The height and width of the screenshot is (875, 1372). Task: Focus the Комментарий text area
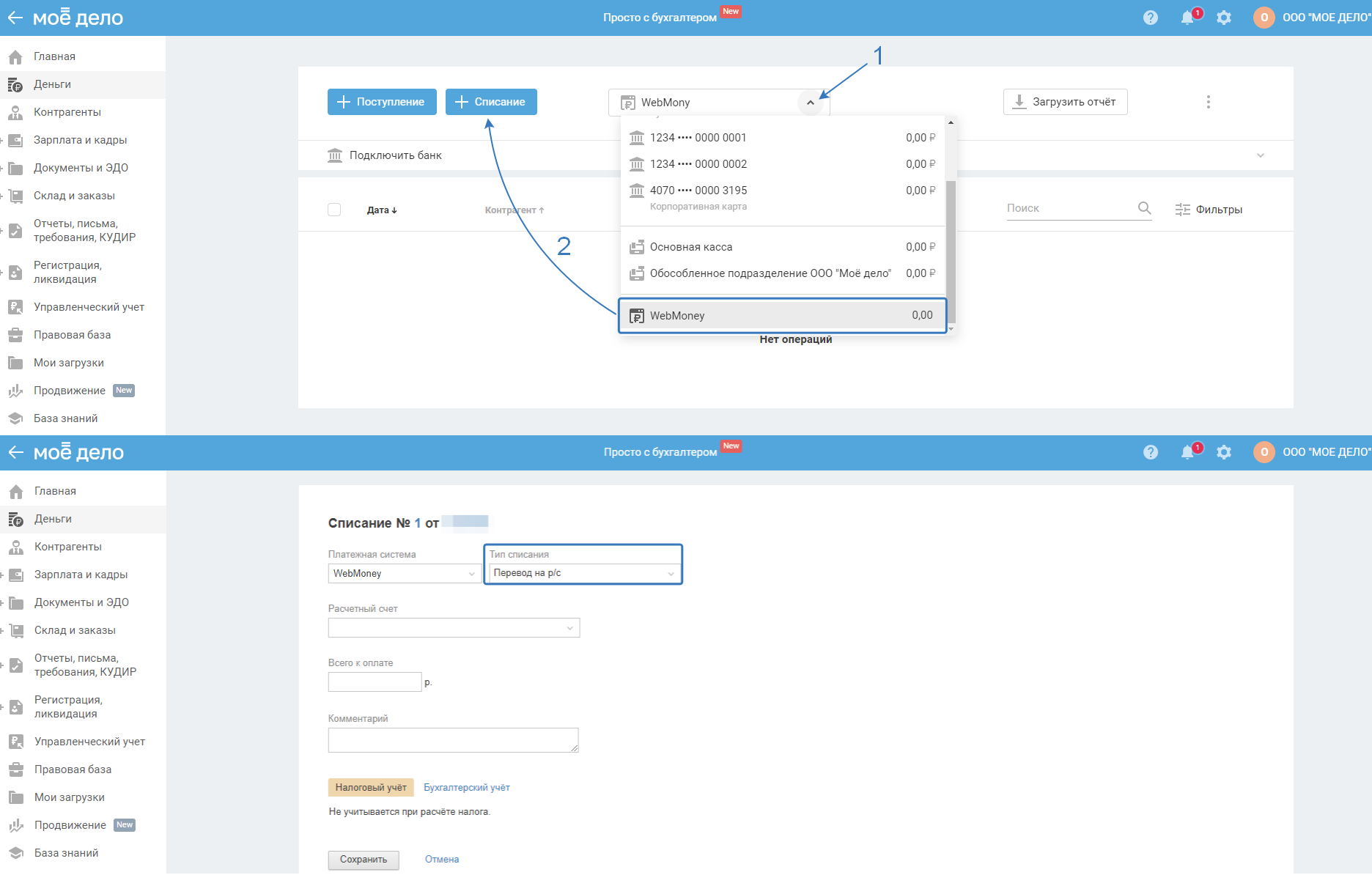pos(453,740)
